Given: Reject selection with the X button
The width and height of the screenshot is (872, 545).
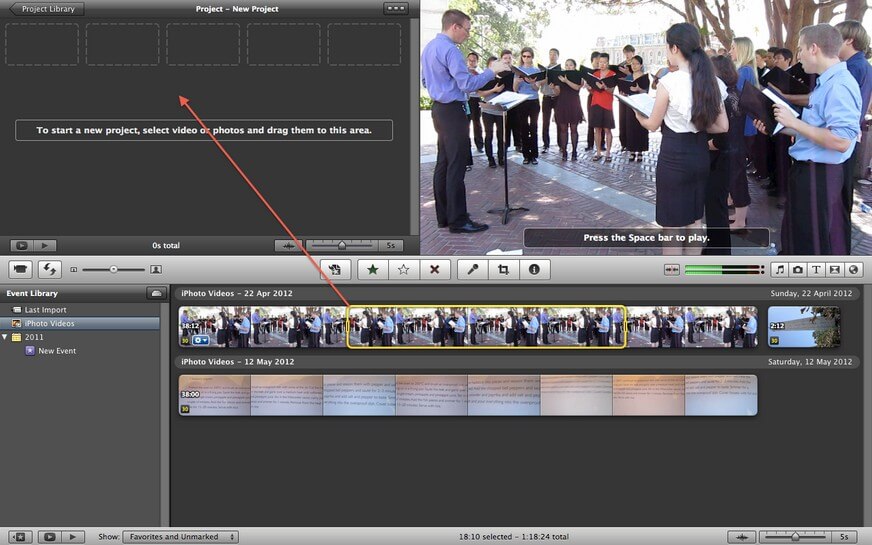Looking at the screenshot, I should [435, 270].
